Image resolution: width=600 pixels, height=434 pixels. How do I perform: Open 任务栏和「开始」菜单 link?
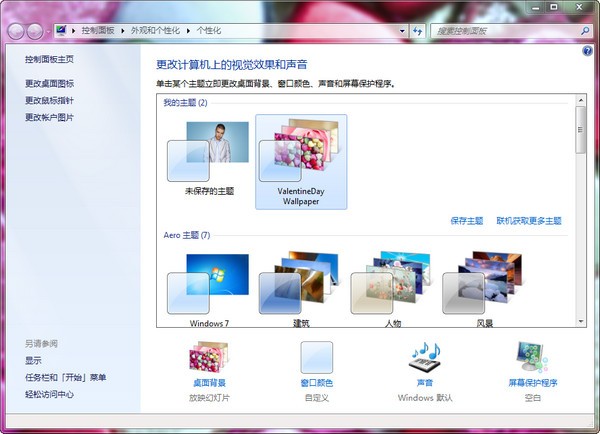click(x=65, y=377)
